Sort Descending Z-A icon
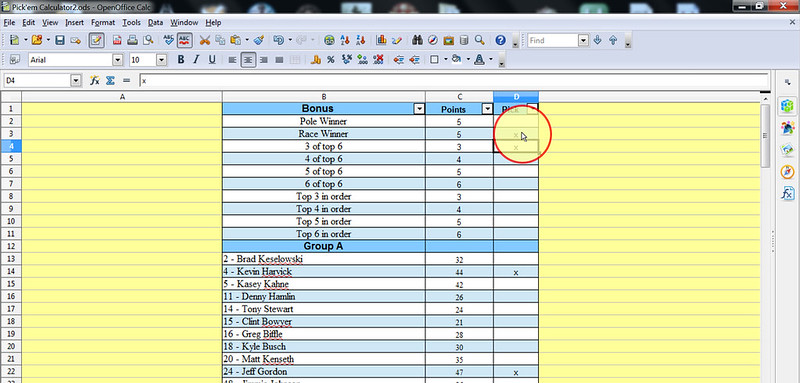 pyautogui.click(x=361, y=40)
